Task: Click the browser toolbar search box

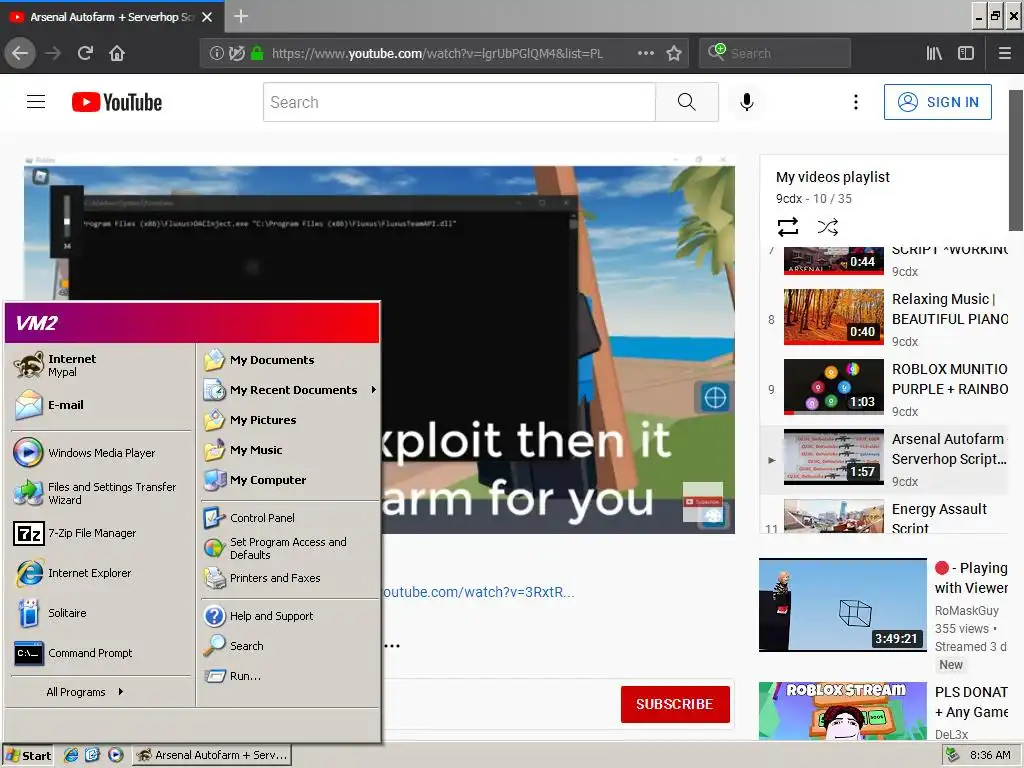Action: click(x=775, y=54)
